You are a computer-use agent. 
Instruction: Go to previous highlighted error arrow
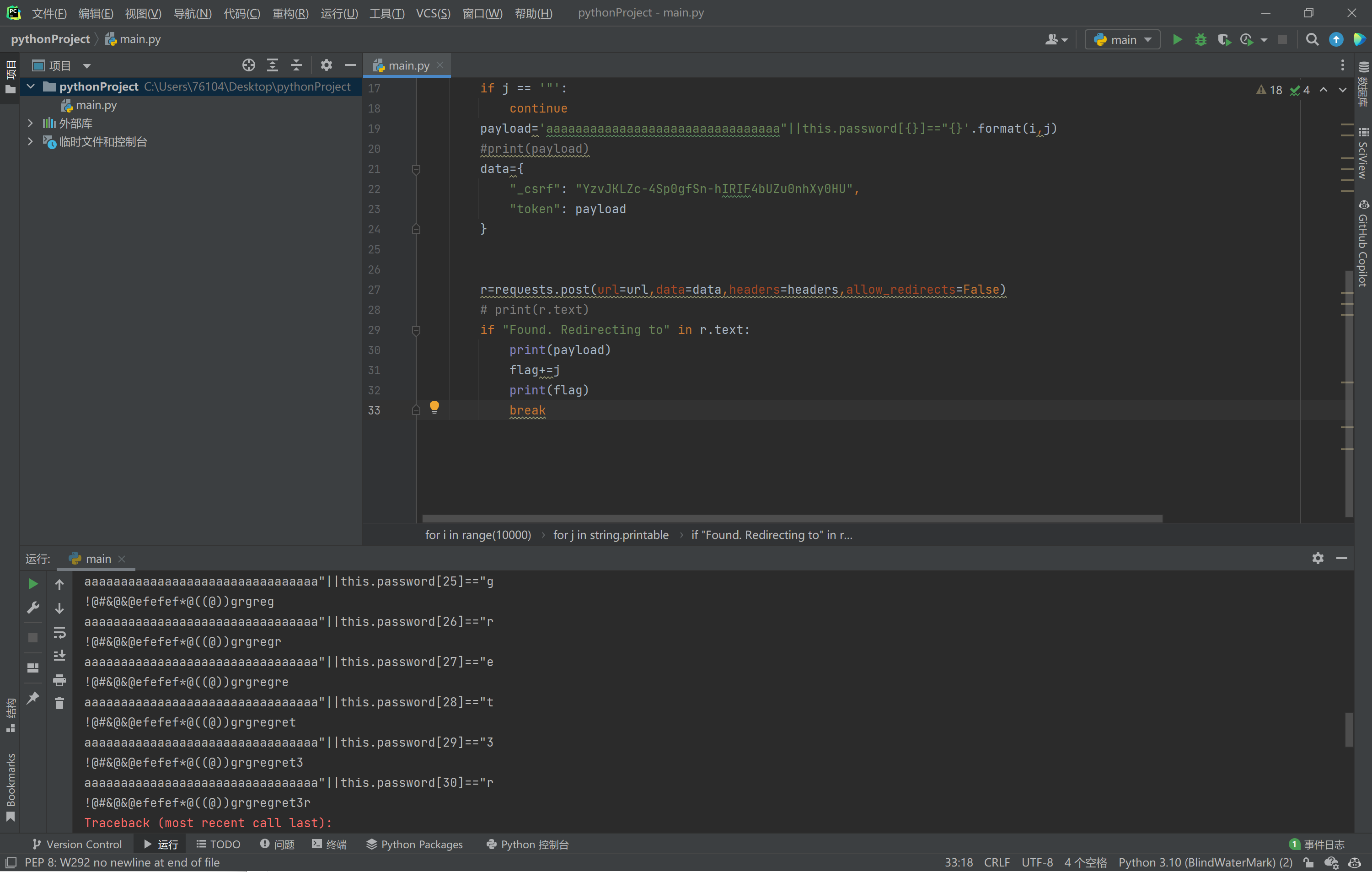(1324, 90)
